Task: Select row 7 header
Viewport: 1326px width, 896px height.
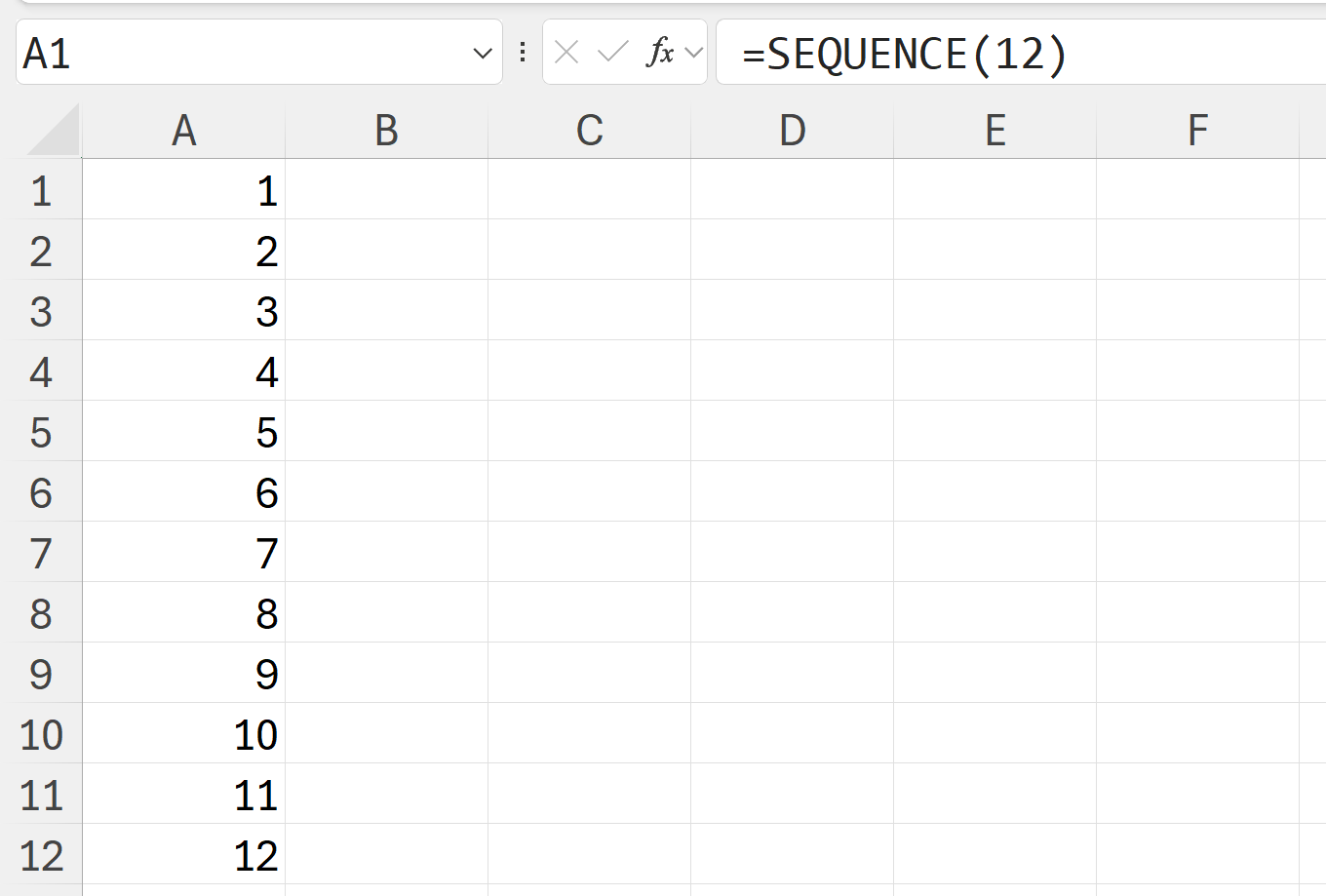Action: (x=41, y=554)
